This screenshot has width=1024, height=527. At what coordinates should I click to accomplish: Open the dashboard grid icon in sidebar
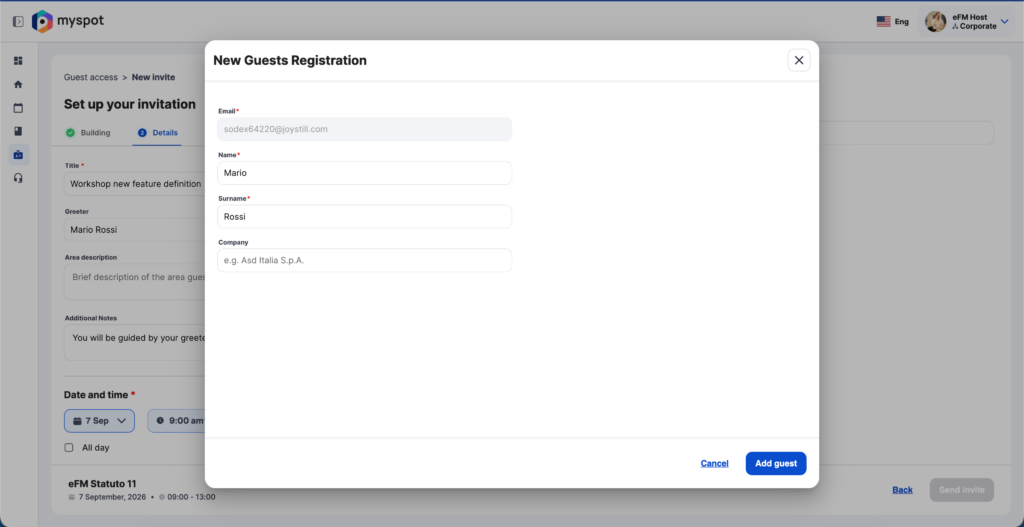click(x=18, y=61)
